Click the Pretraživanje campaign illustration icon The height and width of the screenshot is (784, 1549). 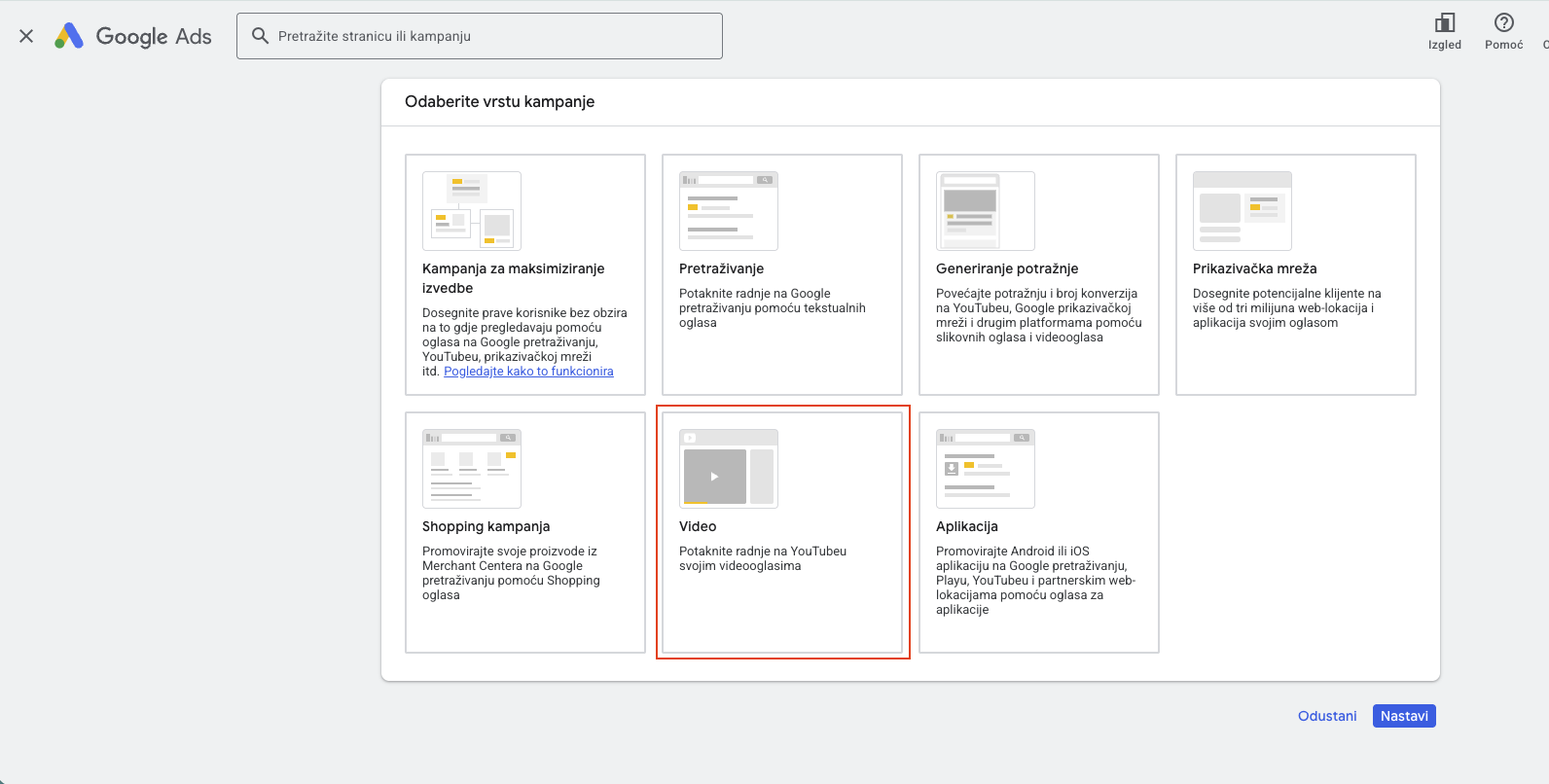[729, 211]
